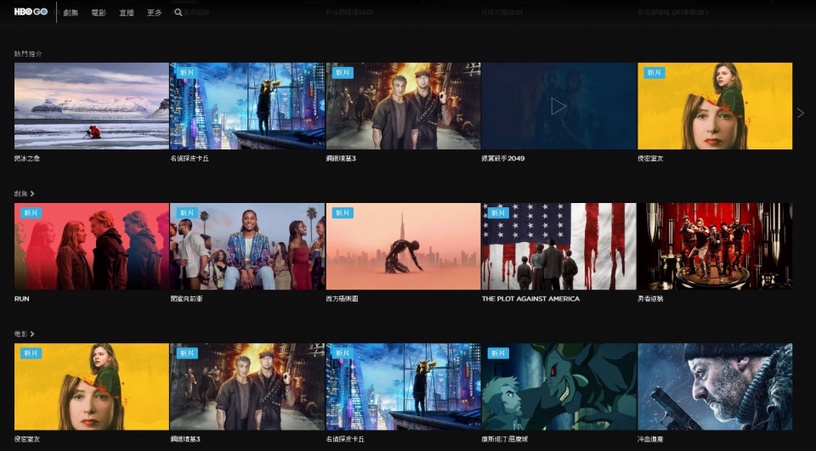Viewport: 816px width, 451px height.
Task: Open the RUN series thumbnail
Action: point(92,246)
